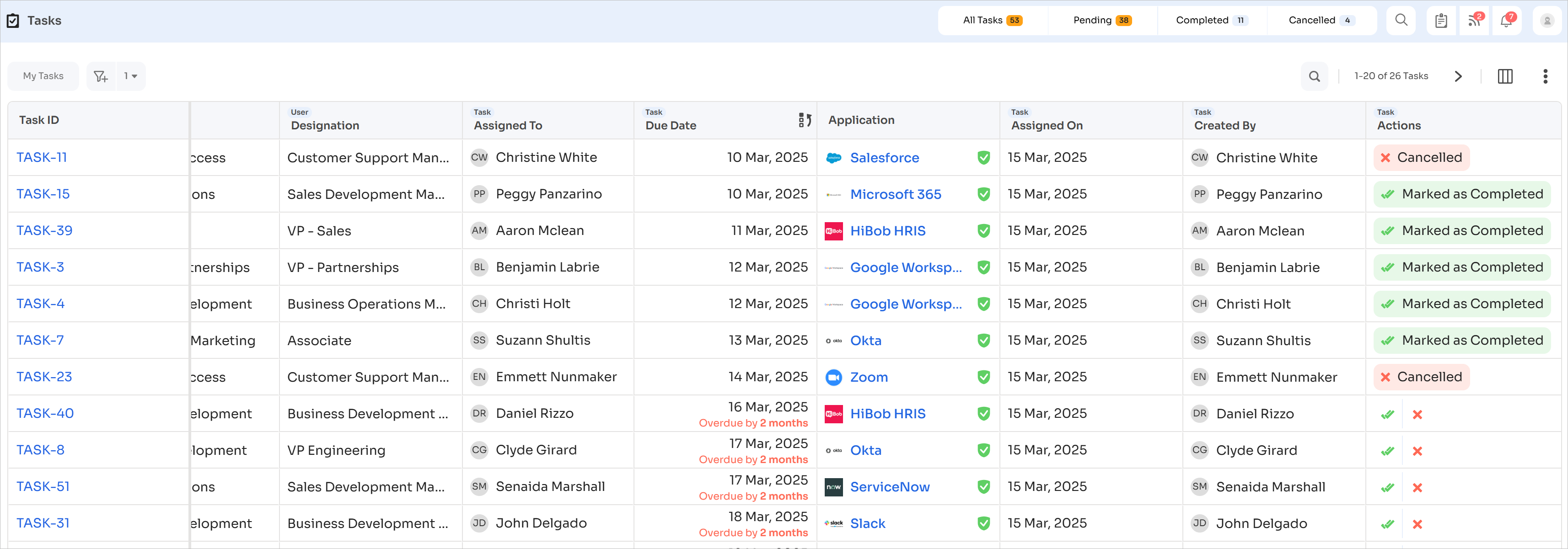
Task: Click the My Tasks button
Action: click(x=43, y=76)
